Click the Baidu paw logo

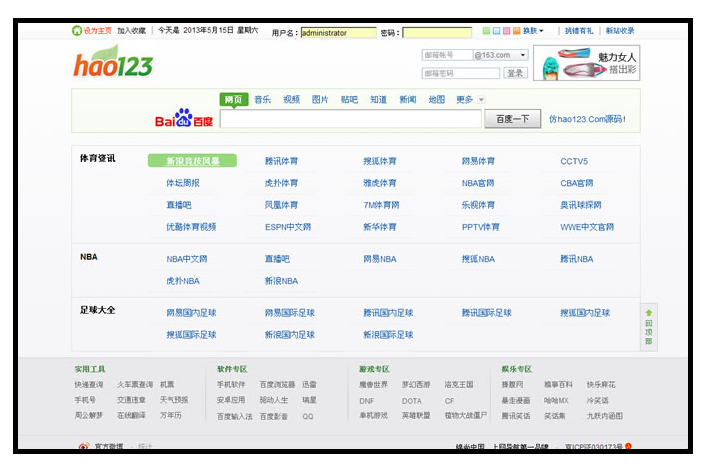pos(184,118)
